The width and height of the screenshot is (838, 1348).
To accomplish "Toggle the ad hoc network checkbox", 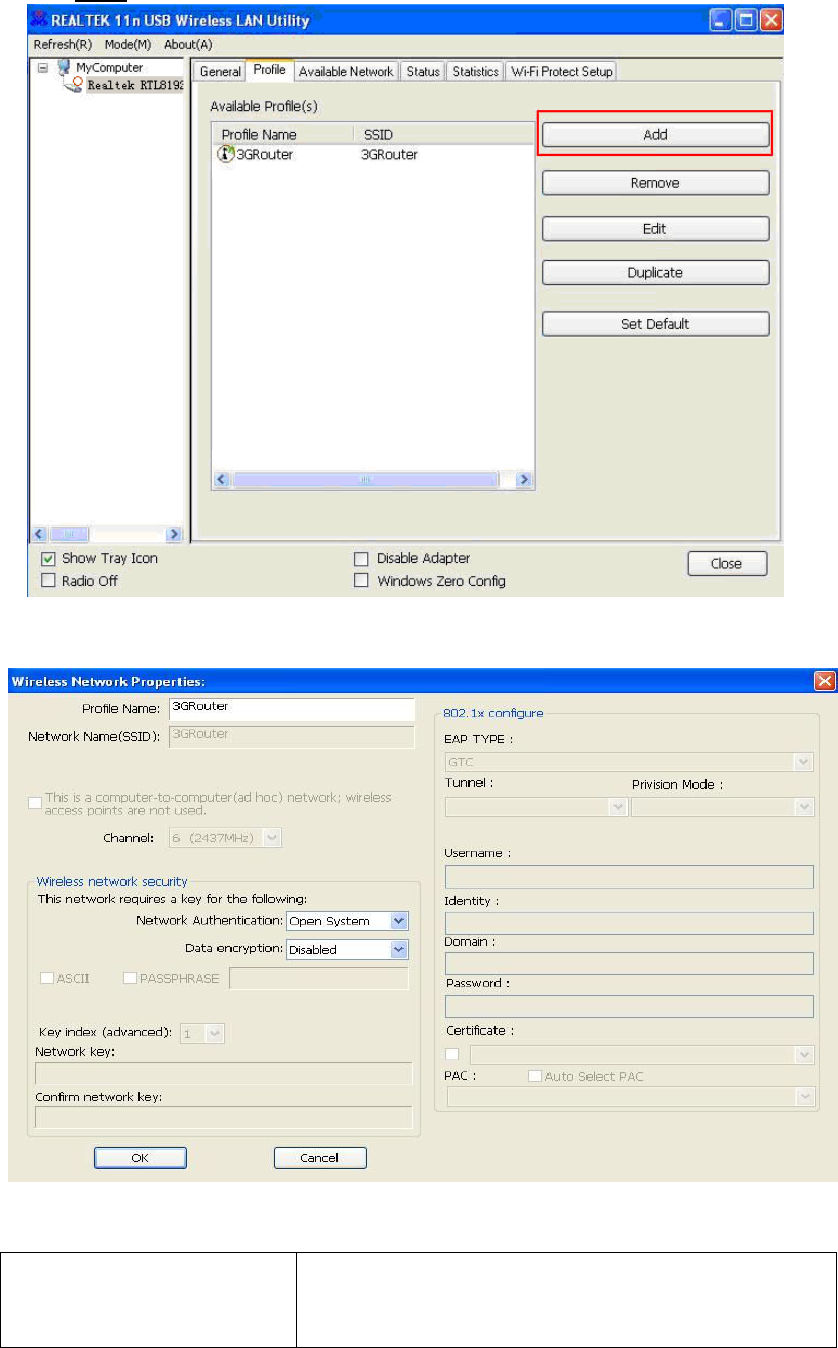I will coord(35,802).
